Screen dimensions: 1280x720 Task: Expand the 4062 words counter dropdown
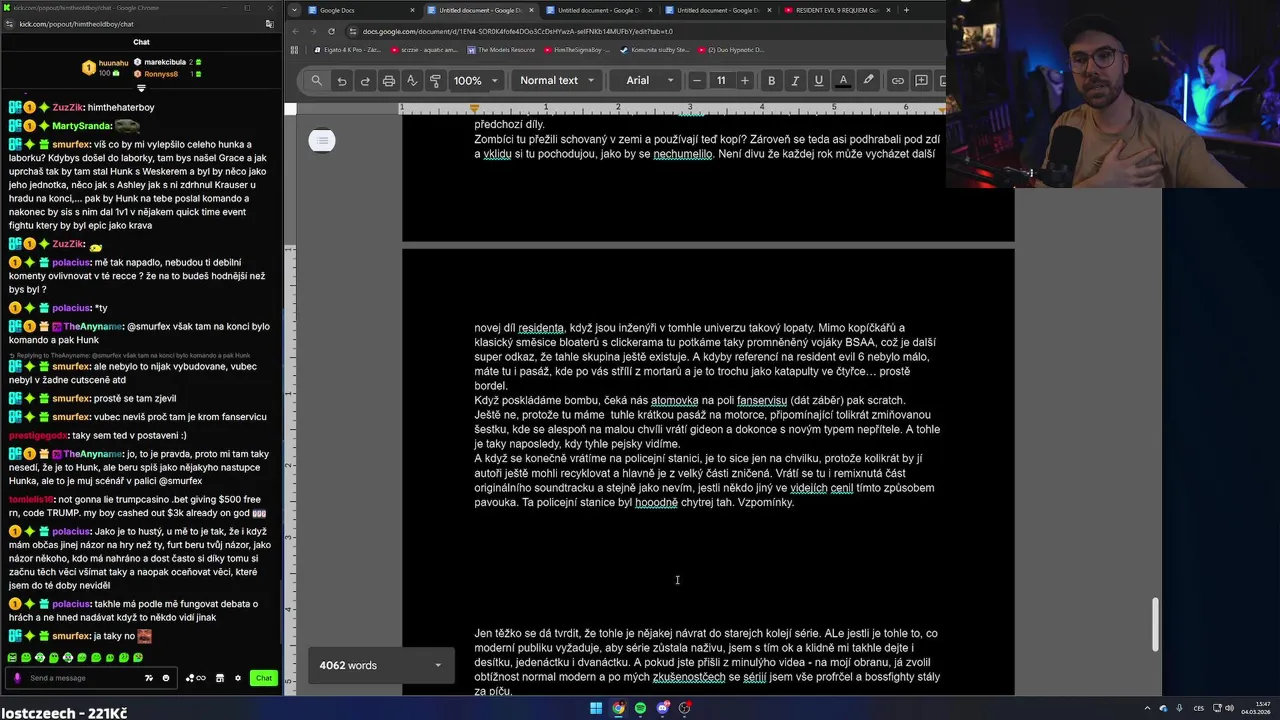click(437, 665)
